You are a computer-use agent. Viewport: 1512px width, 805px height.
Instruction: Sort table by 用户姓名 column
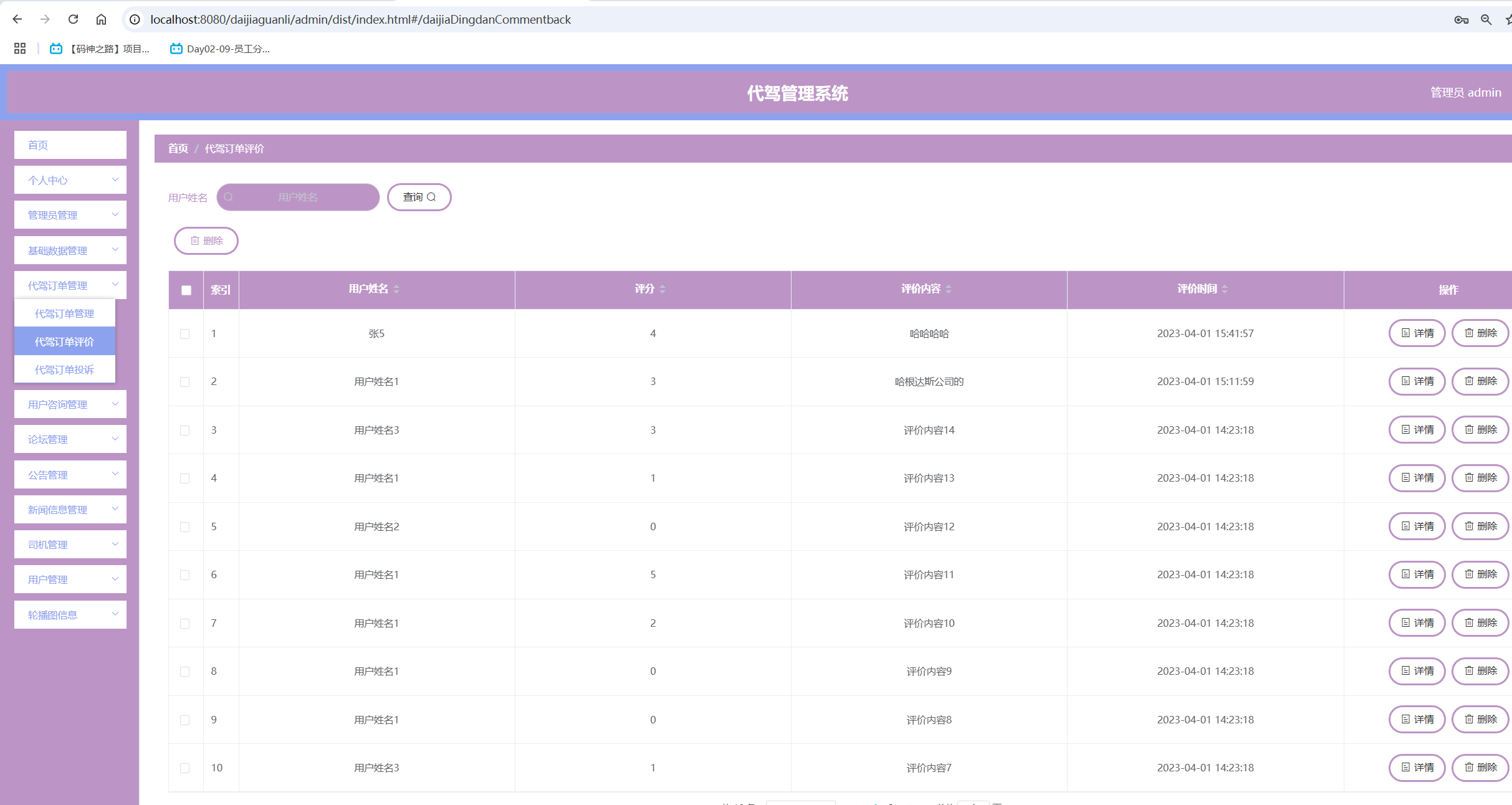(374, 289)
